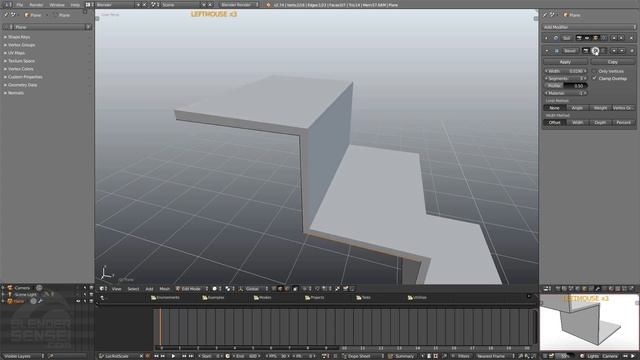Open the Nearest Frame snapping dropdown
Viewport: 640px width, 360px height.
(495, 356)
